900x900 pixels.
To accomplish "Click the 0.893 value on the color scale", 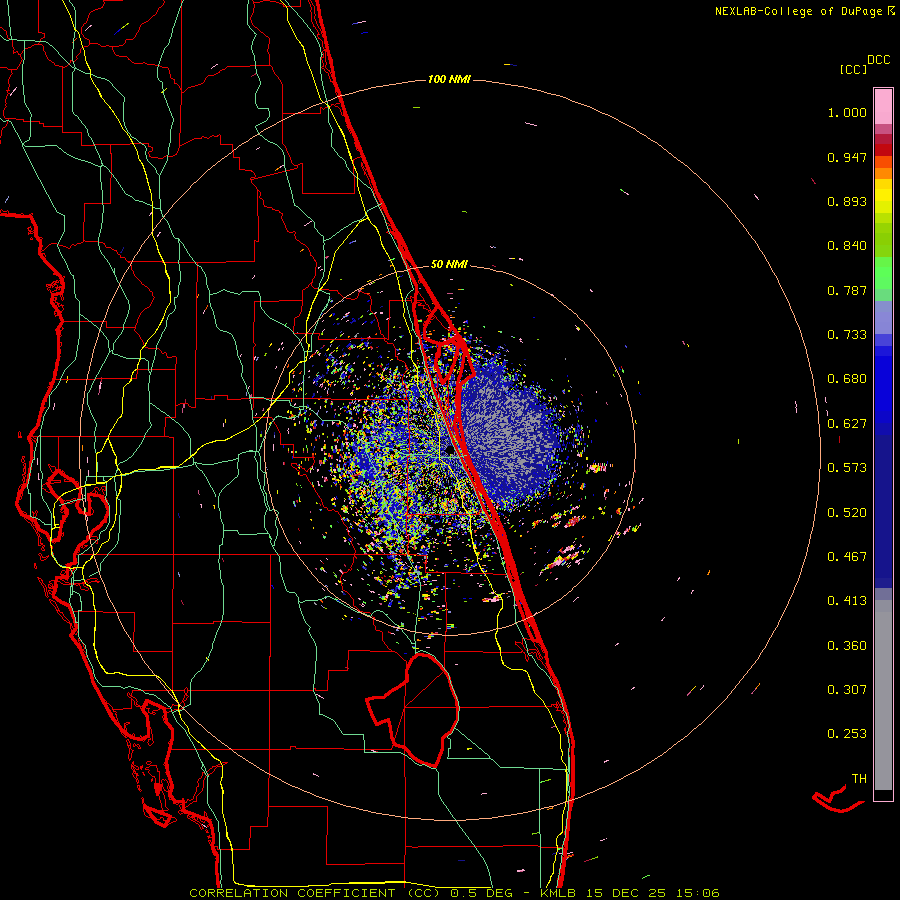I will 847,201.
